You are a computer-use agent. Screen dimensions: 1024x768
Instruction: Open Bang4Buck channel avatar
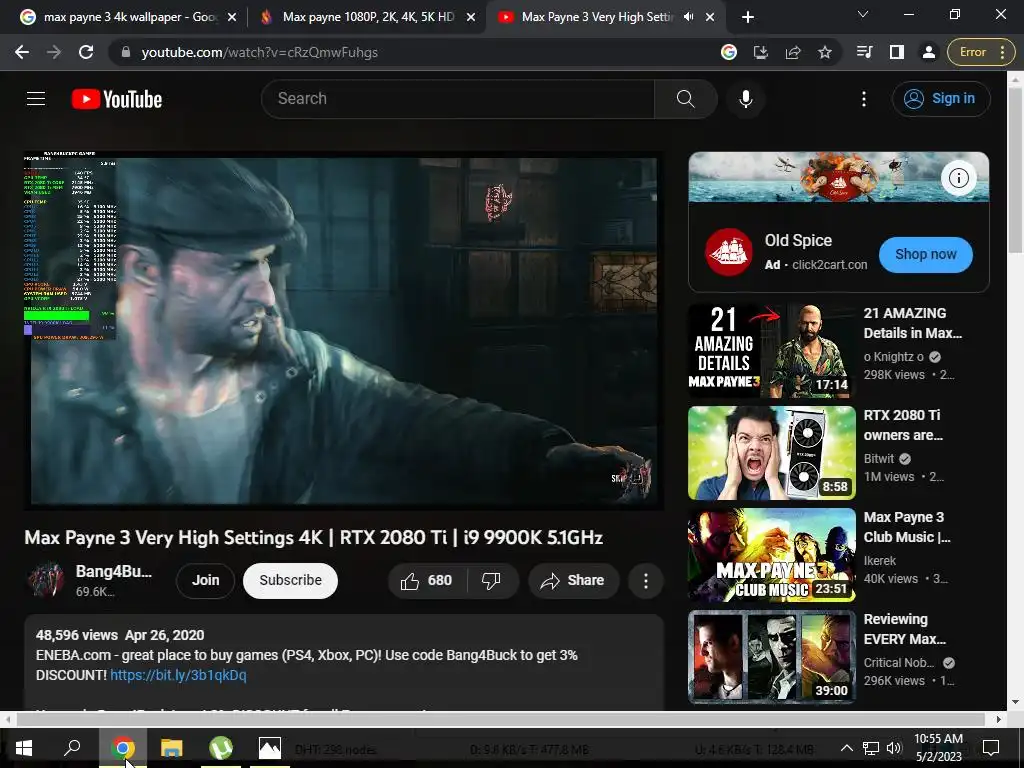click(x=46, y=580)
